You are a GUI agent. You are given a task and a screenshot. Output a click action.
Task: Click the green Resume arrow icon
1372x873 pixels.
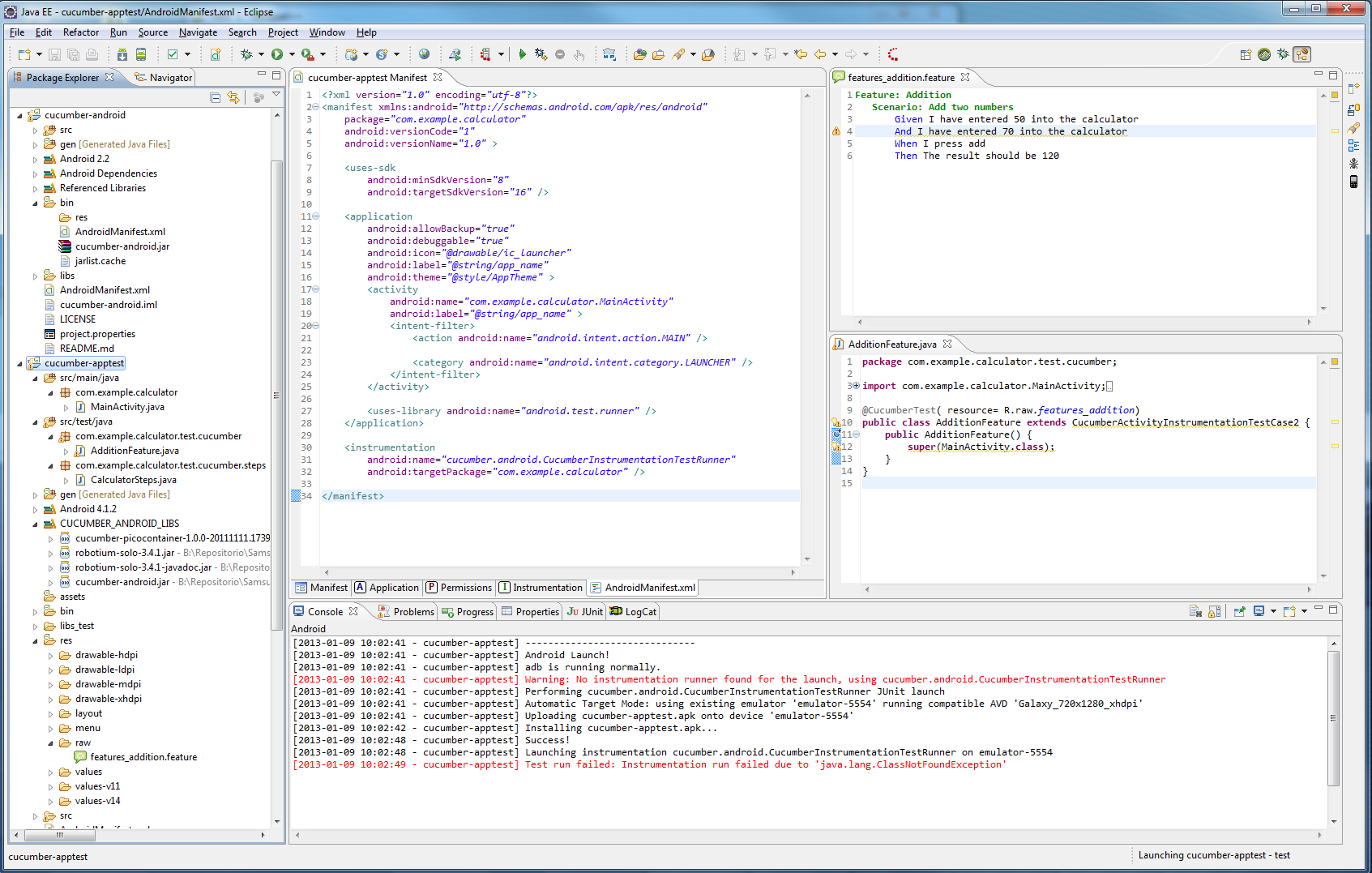point(522,54)
